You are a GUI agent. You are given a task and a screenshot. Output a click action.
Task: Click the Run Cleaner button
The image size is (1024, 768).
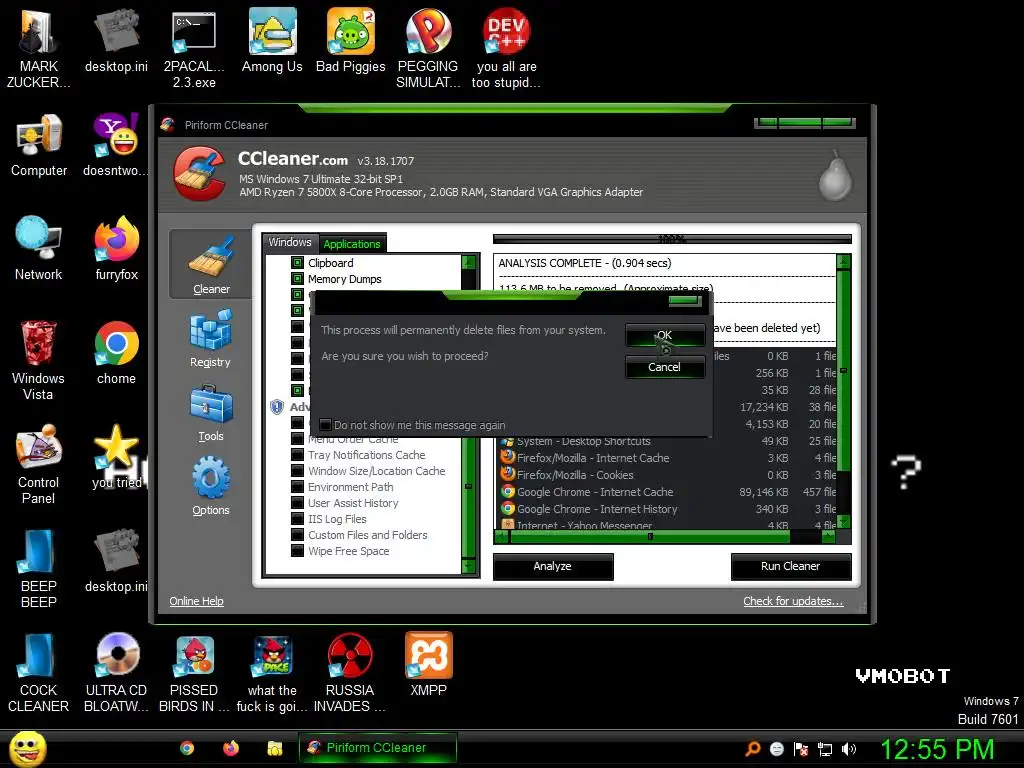[x=790, y=566]
